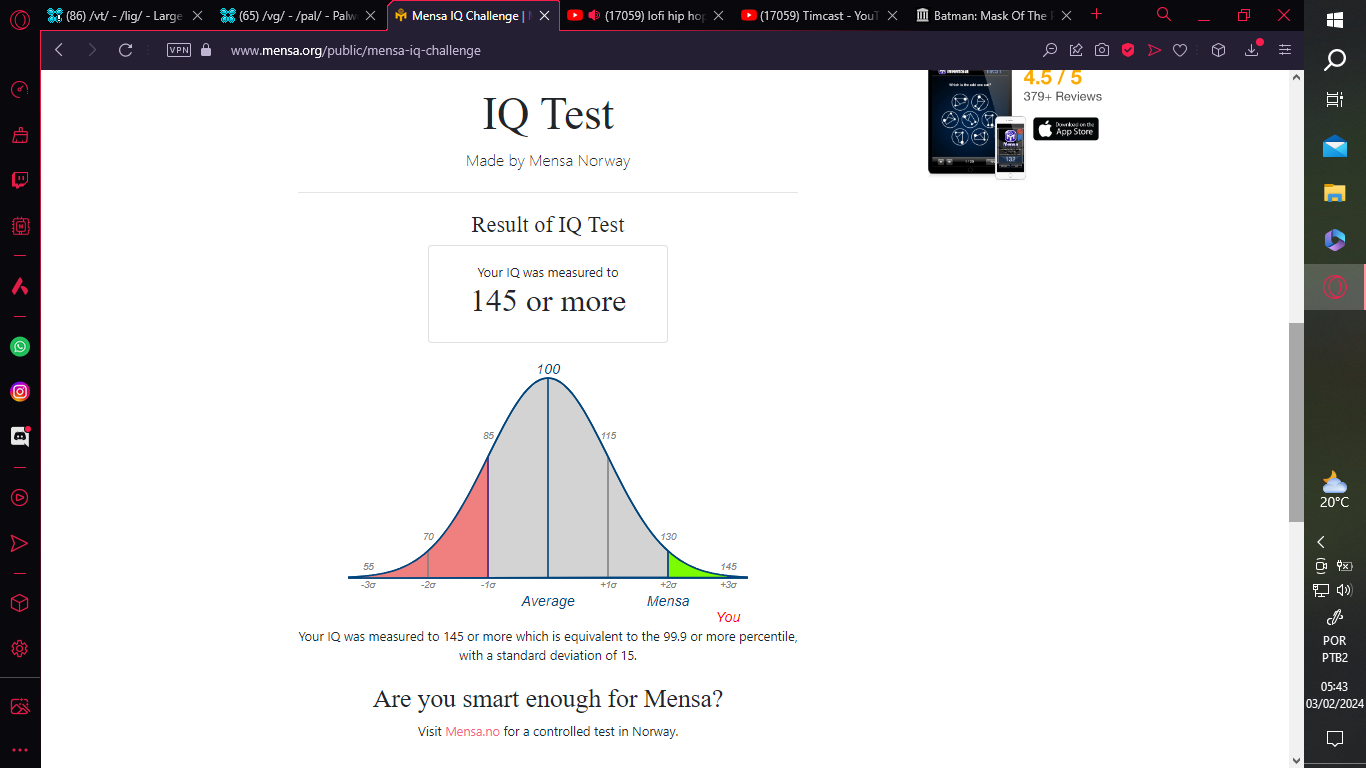Close the Batman tab
This screenshot has height=768, width=1366.
point(1066,16)
